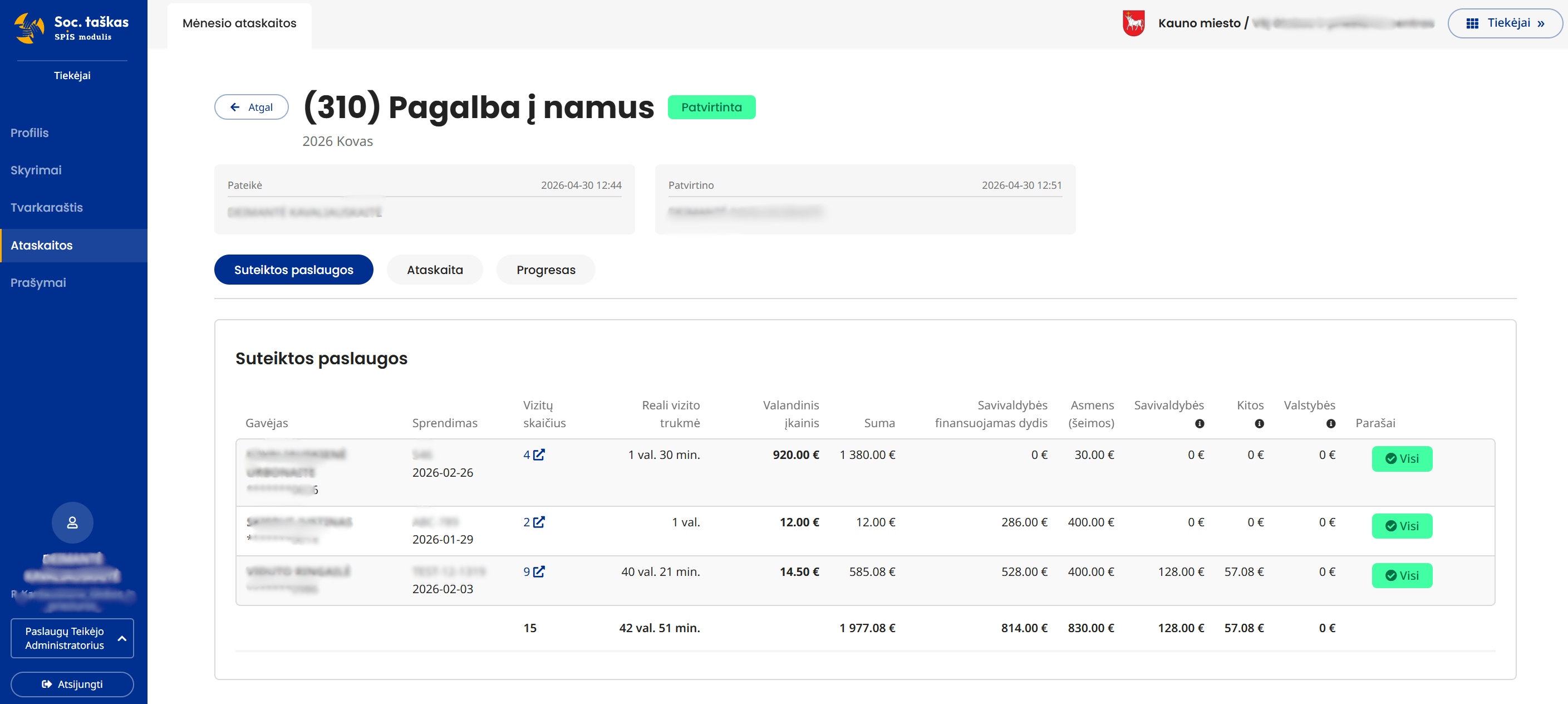The height and width of the screenshot is (704, 1568).
Task: Click the 585.08 € sum cell
Action: (x=872, y=572)
